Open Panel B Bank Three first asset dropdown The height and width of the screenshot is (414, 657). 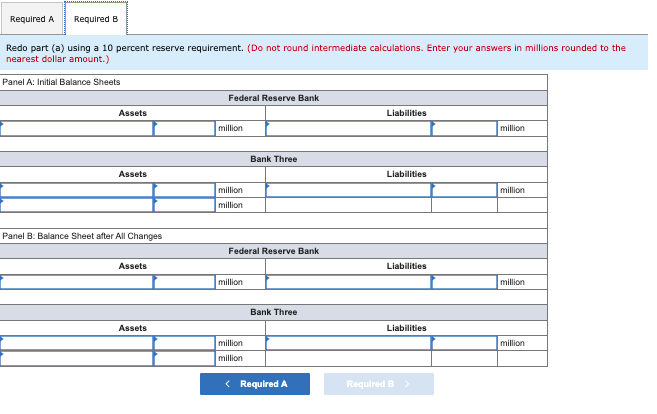(77, 343)
